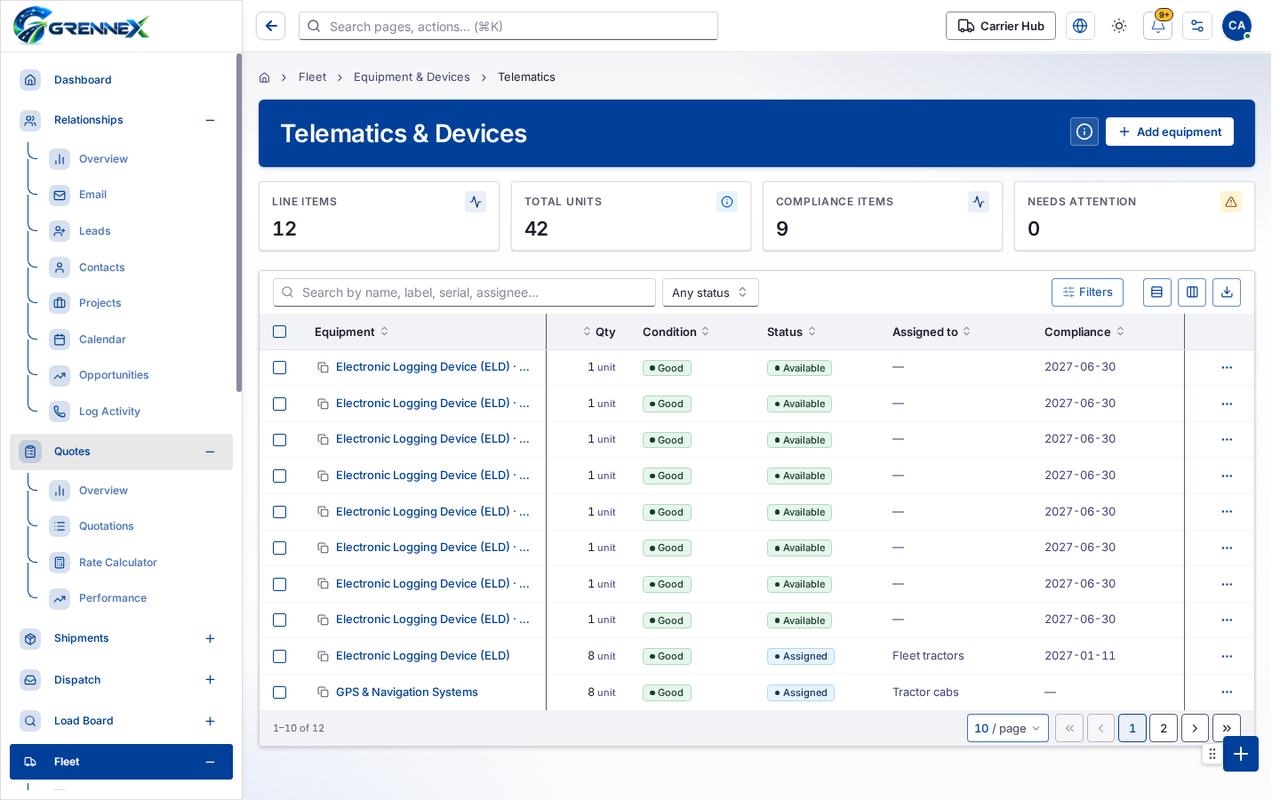The image size is (1280, 800).
Task: Focus the equipment search by name field
Action: pyautogui.click(x=464, y=292)
